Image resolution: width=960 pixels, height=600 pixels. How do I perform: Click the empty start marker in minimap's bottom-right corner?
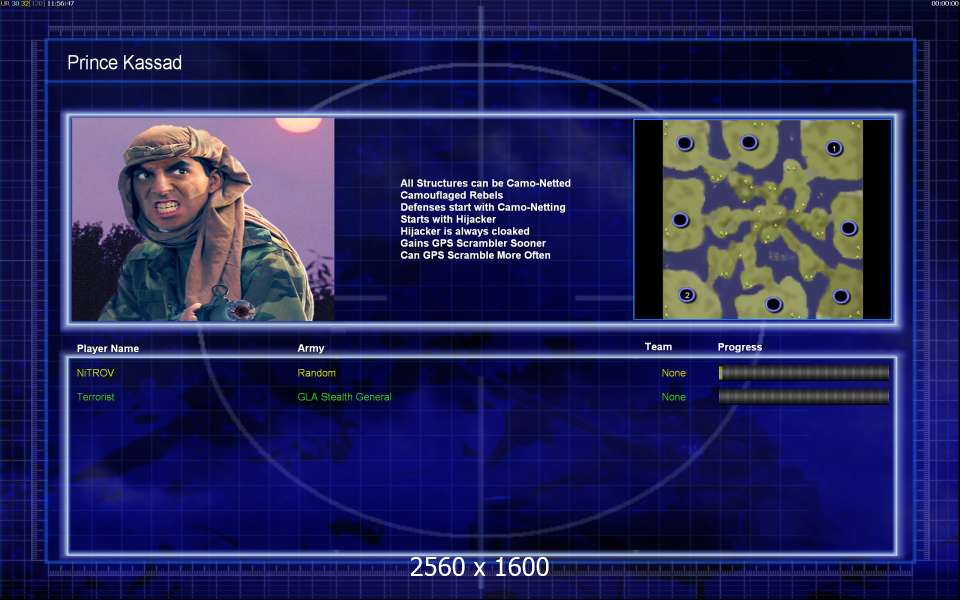click(x=841, y=296)
